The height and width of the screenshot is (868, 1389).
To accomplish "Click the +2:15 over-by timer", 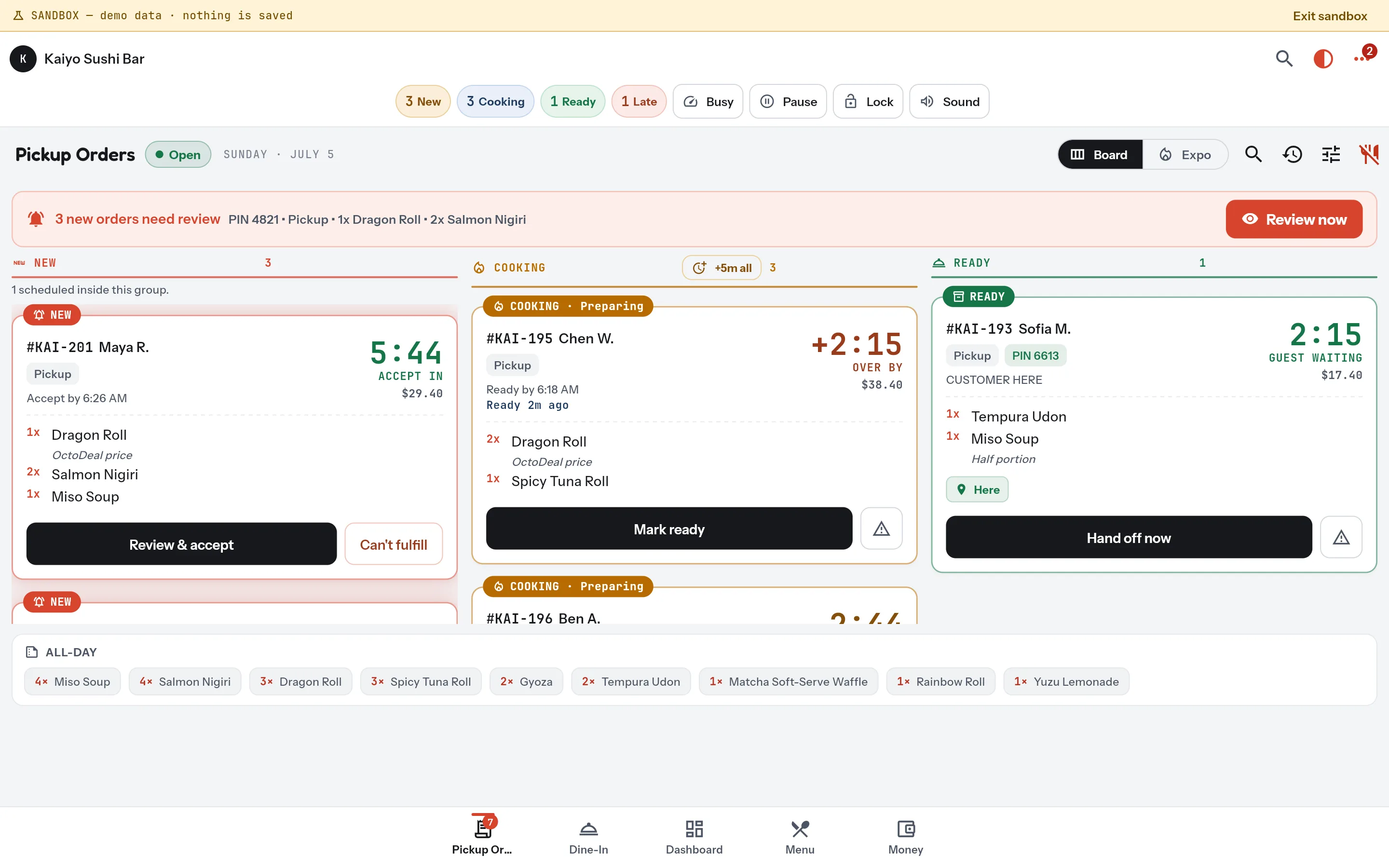I will [857, 344].
